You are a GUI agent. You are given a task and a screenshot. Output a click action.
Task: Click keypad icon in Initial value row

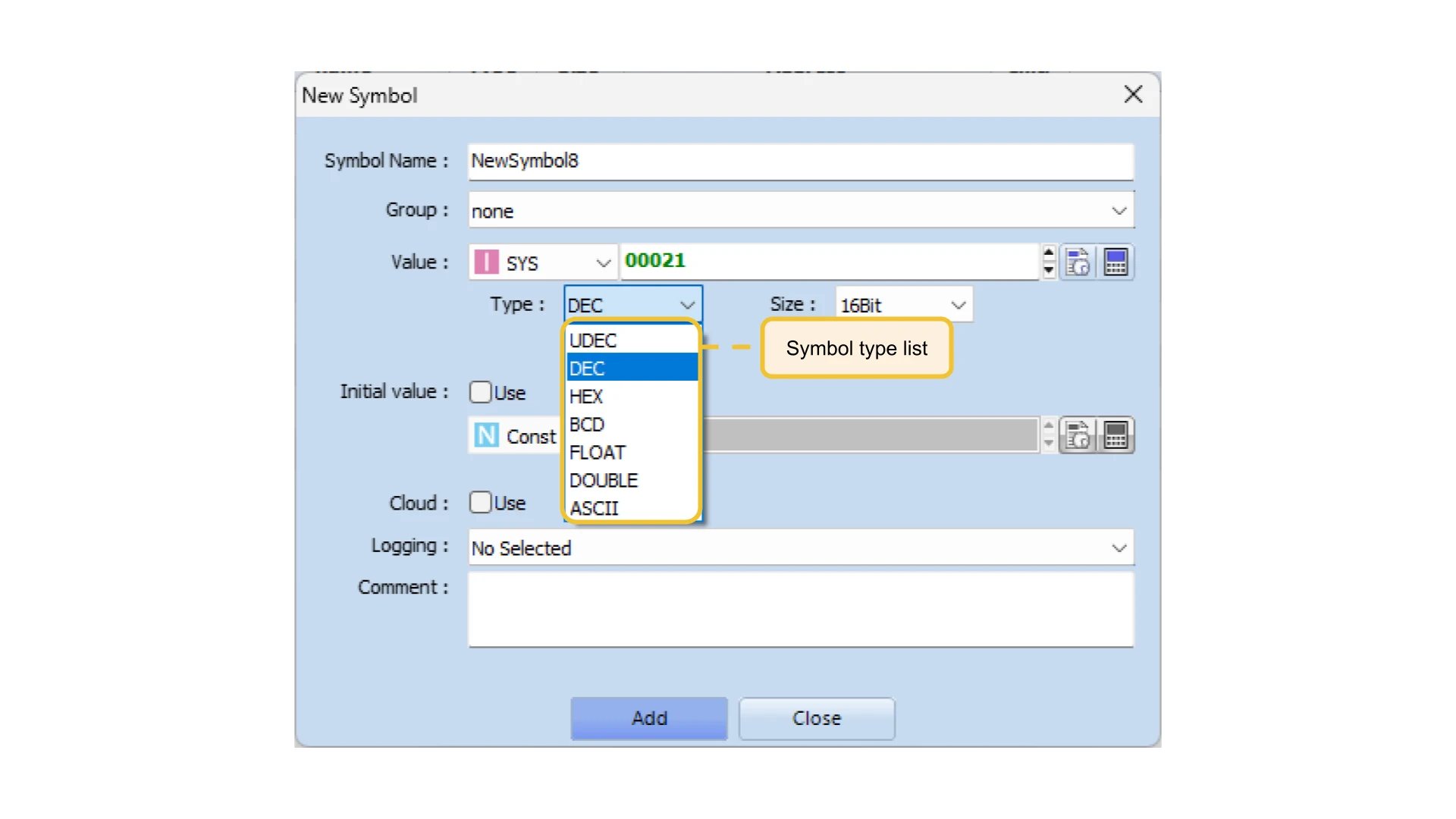click(1116, 435)
